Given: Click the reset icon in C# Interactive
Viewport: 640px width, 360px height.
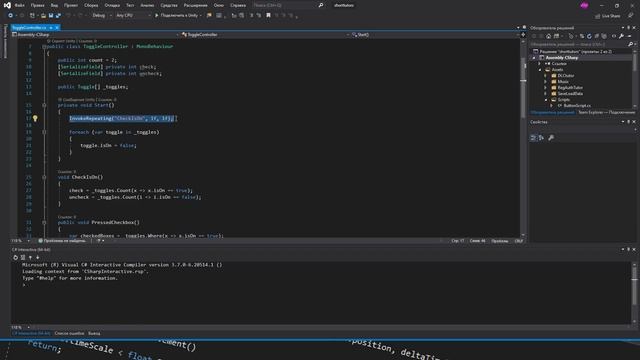Looking at the screenshot, I should pyautogui.click(x=16, y=258).
